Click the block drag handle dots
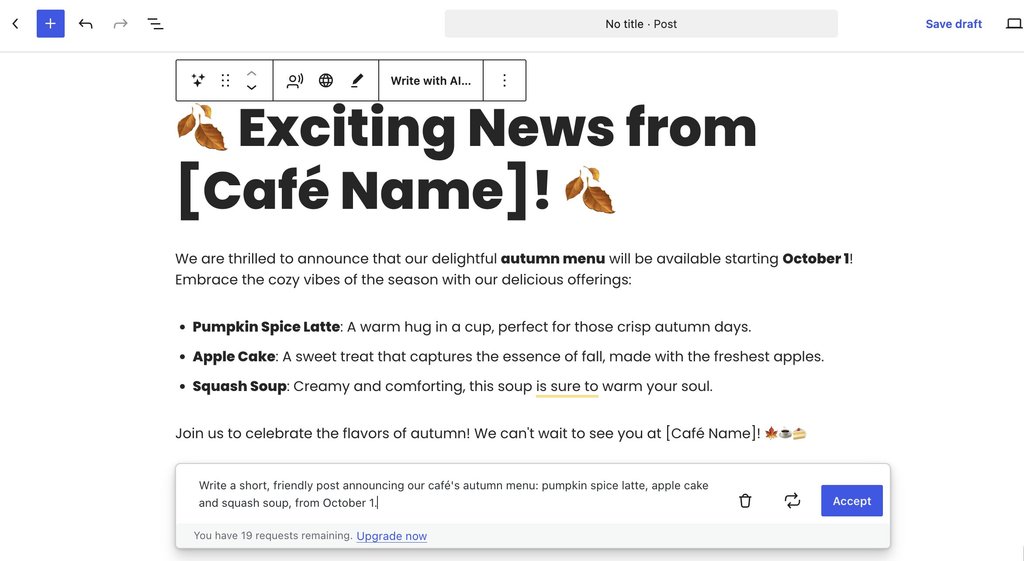 click(x=225, y=80)
